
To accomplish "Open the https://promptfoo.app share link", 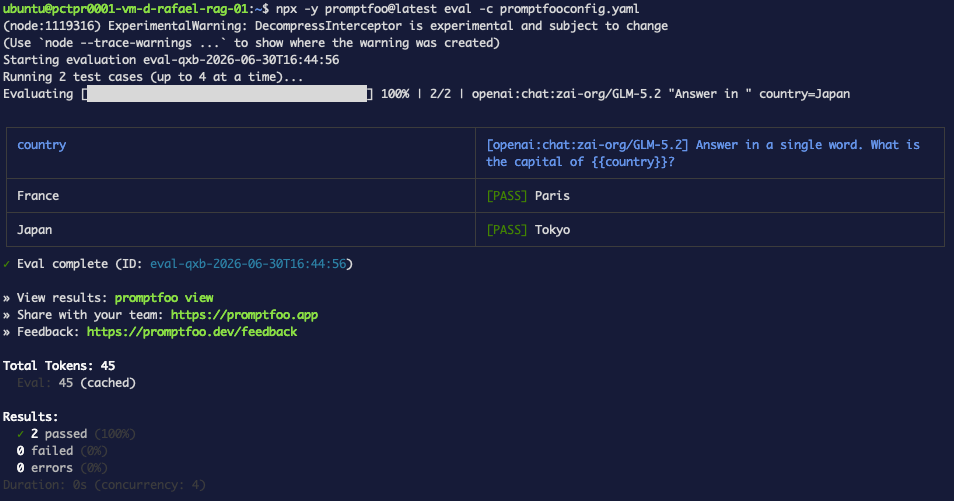I will [244, 315].
